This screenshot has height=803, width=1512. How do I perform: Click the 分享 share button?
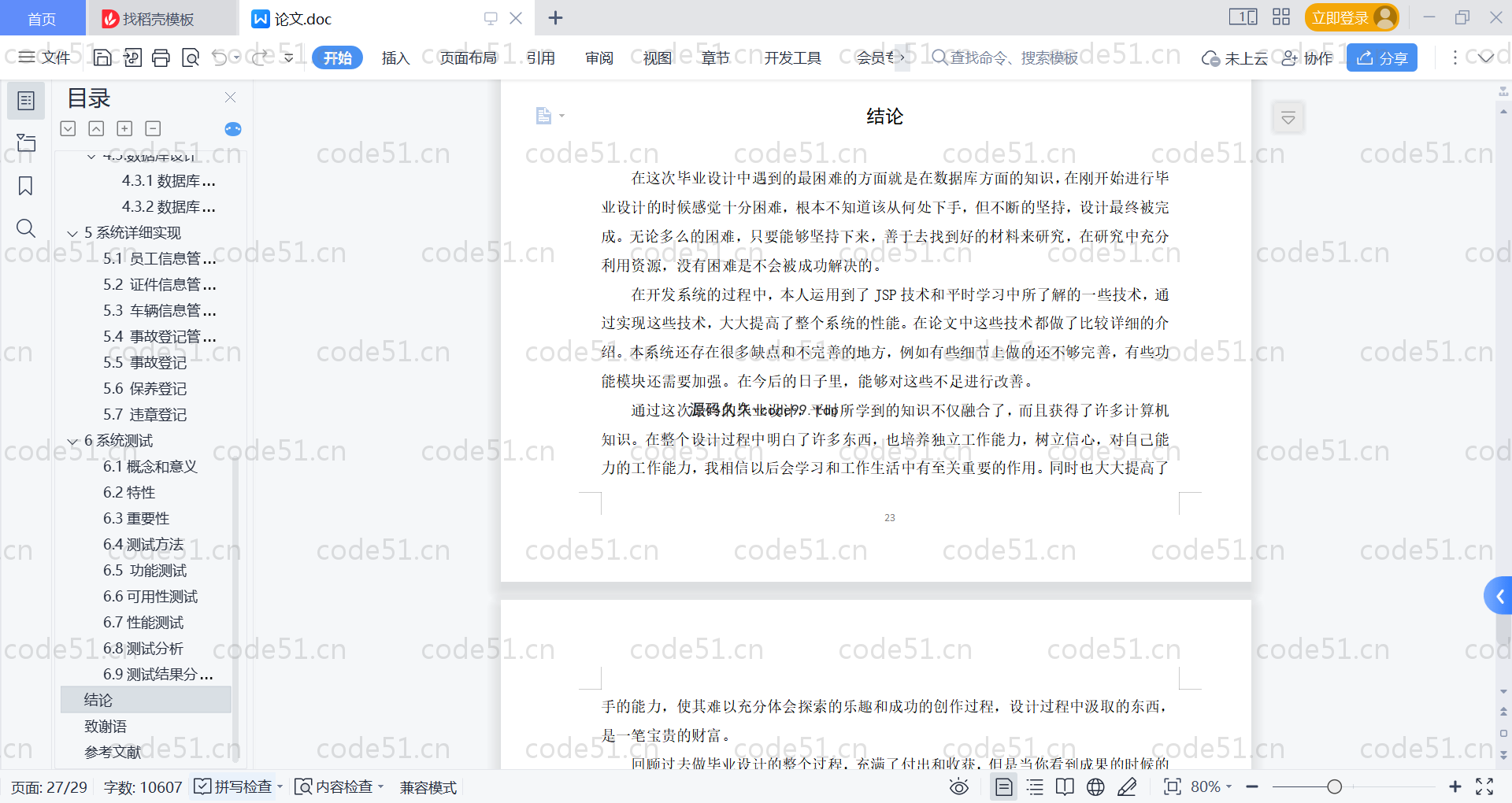[x=1381, y=57]
